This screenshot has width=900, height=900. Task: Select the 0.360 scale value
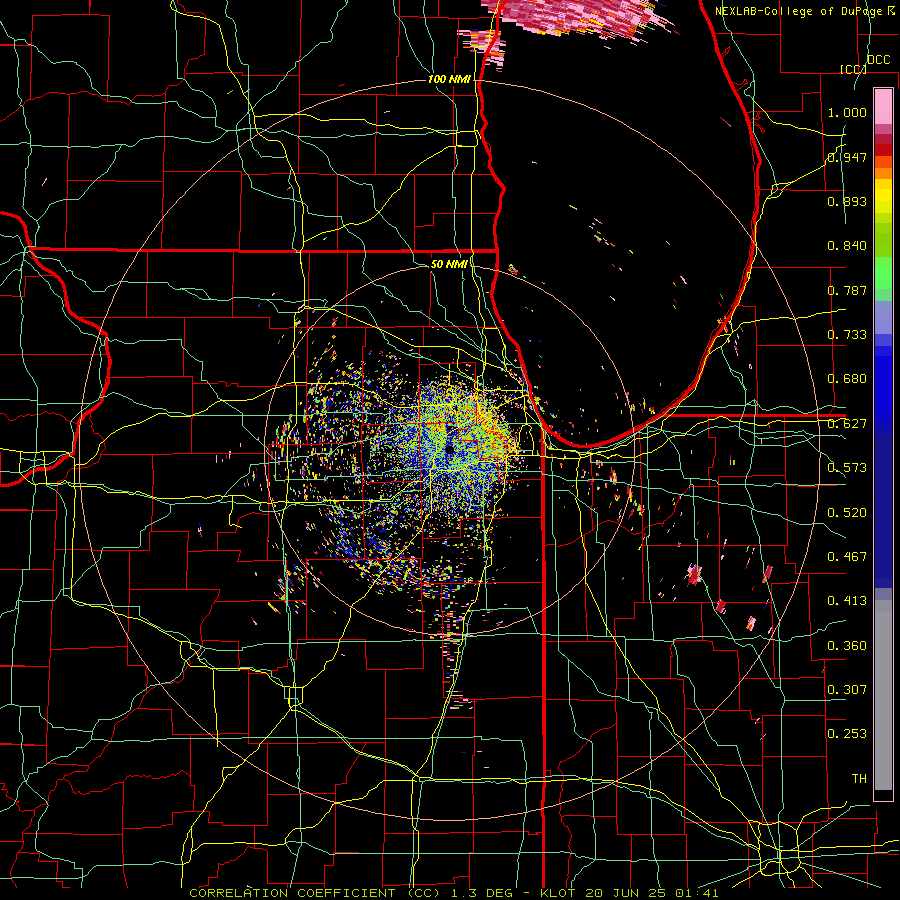pyautogui.click(x=847, y=646)
